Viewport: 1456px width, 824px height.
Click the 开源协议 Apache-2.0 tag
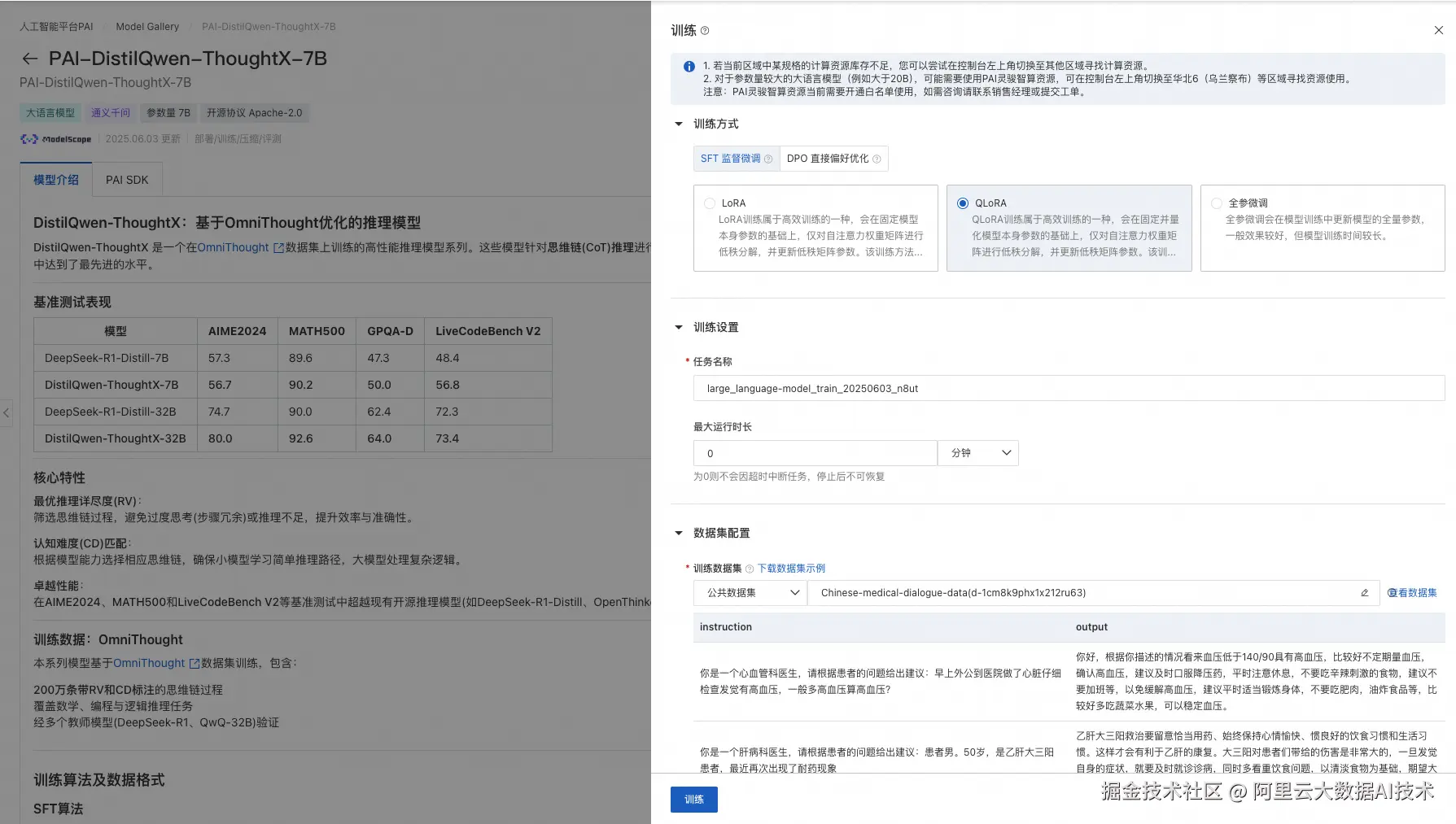tap(254, 113)
